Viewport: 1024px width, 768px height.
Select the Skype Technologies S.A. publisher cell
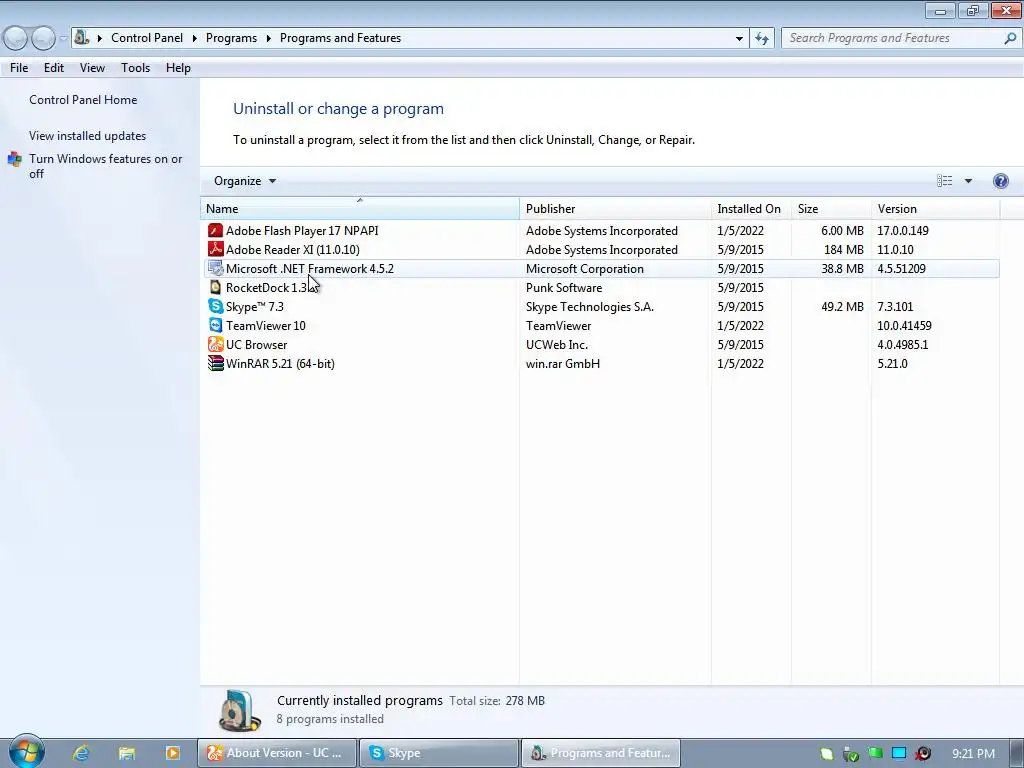coord(590,306)
